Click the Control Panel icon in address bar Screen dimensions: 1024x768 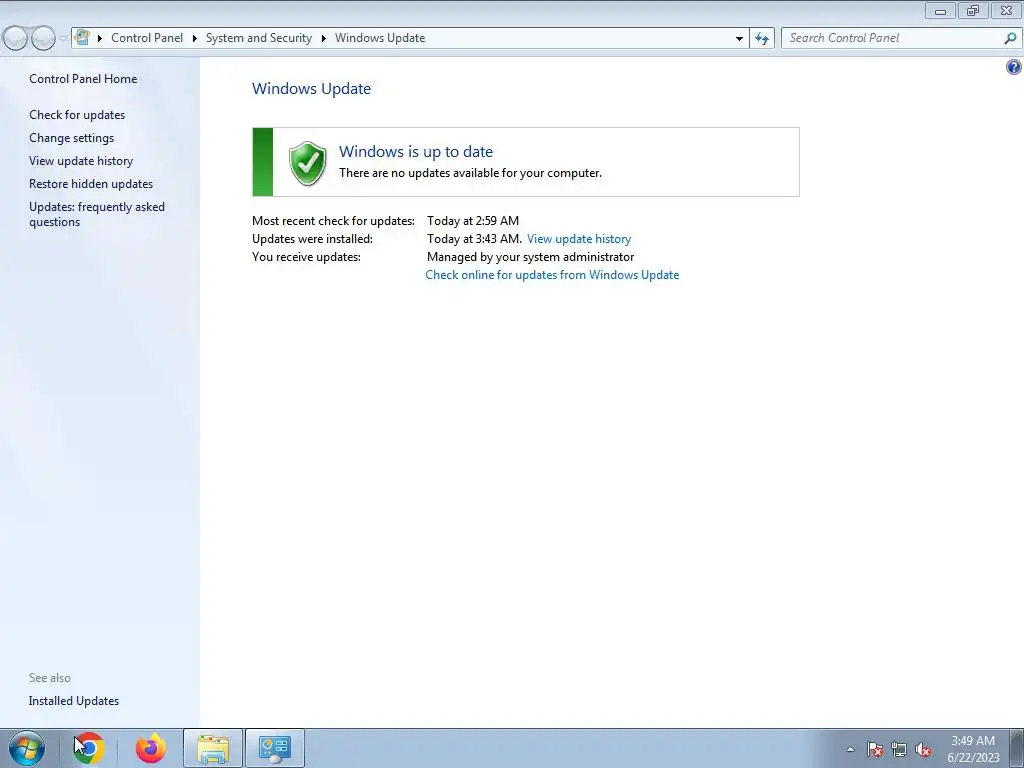(82, 37)
